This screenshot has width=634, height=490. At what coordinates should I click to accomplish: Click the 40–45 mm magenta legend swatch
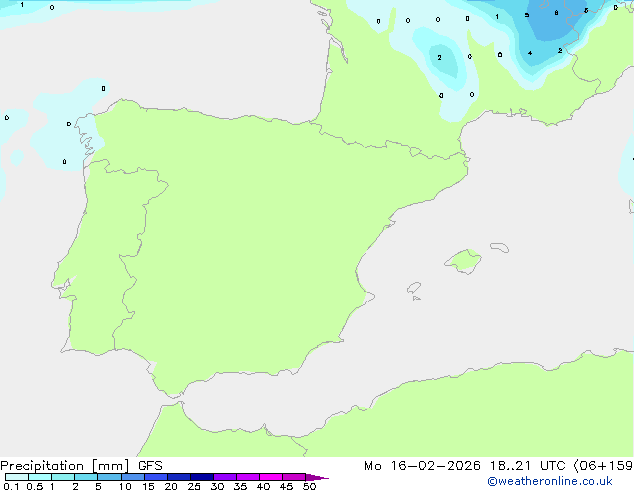click(271, 477)
